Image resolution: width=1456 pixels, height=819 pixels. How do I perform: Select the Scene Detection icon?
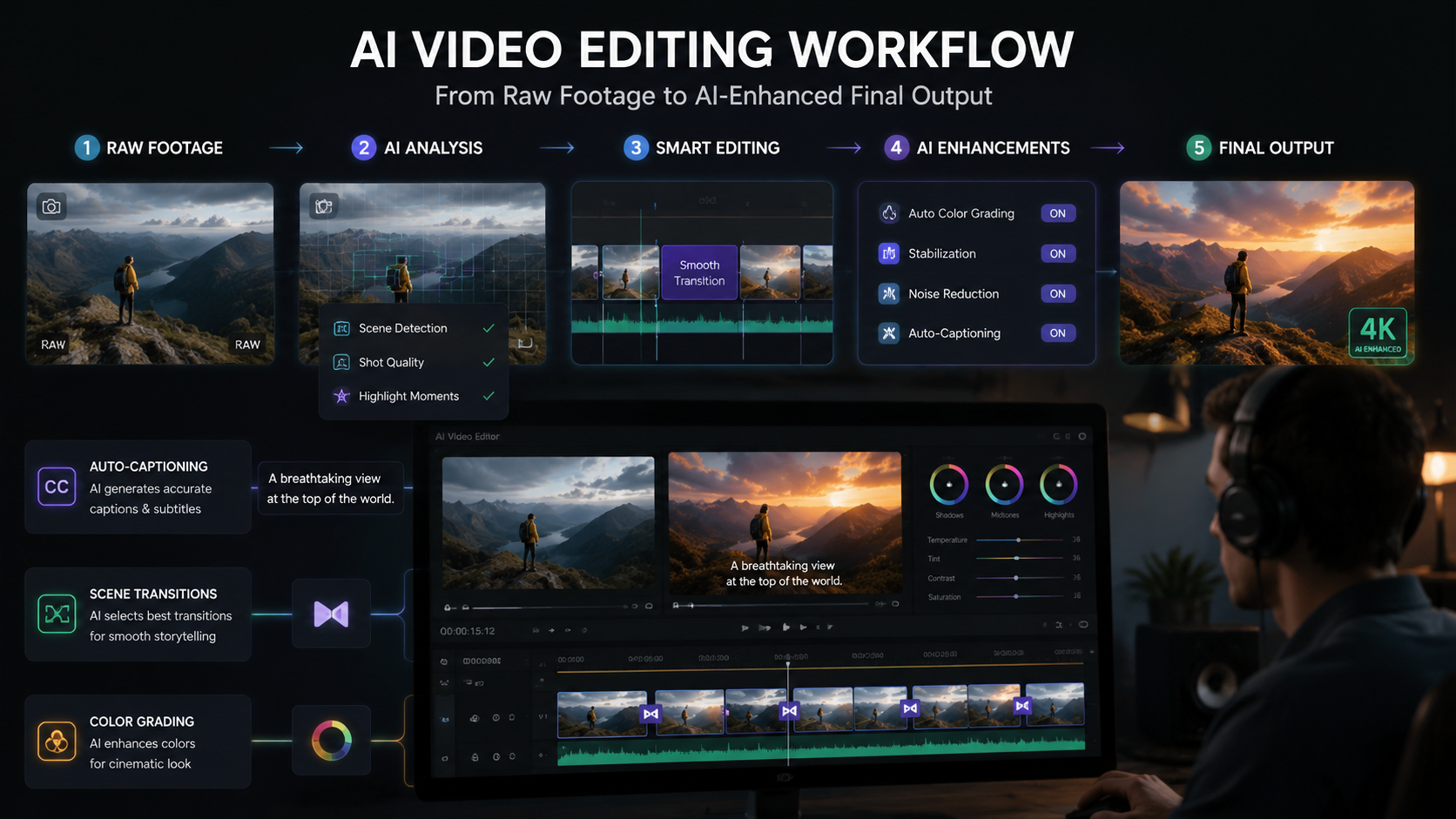341,328
